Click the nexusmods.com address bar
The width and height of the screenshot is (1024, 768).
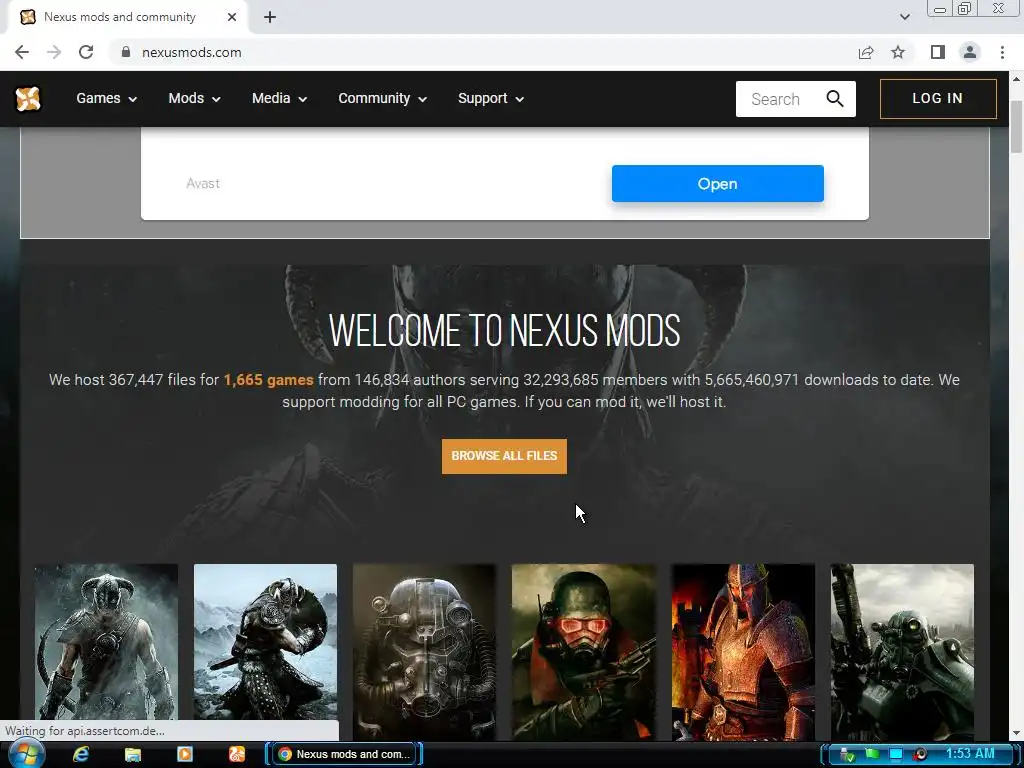pyautogui.click(x=483, y=52)
